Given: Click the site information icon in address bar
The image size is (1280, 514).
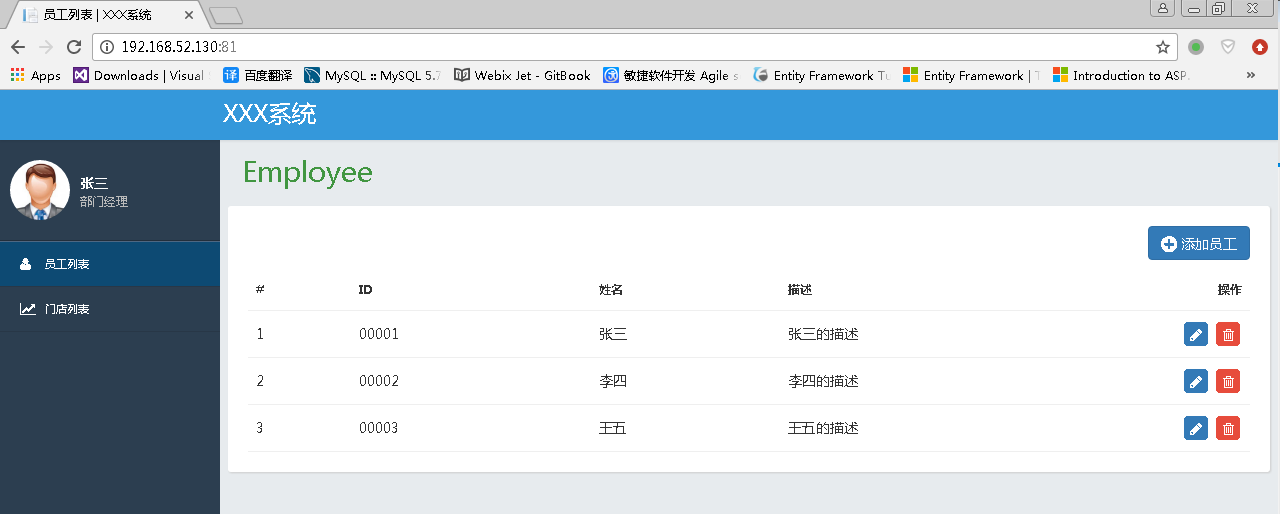Looking at the screenshot, I should click(x=107, y=47).
